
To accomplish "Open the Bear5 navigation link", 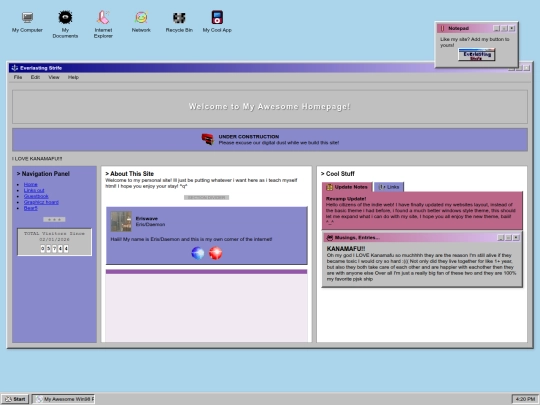I will pos(30,208).
